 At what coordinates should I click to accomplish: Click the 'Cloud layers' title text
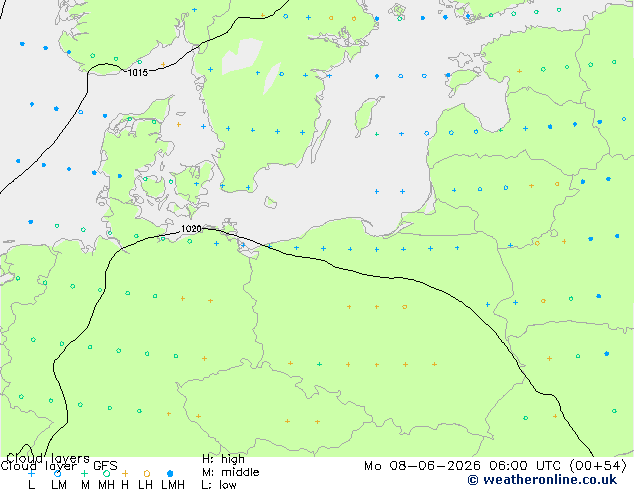(x=48, y=458)
